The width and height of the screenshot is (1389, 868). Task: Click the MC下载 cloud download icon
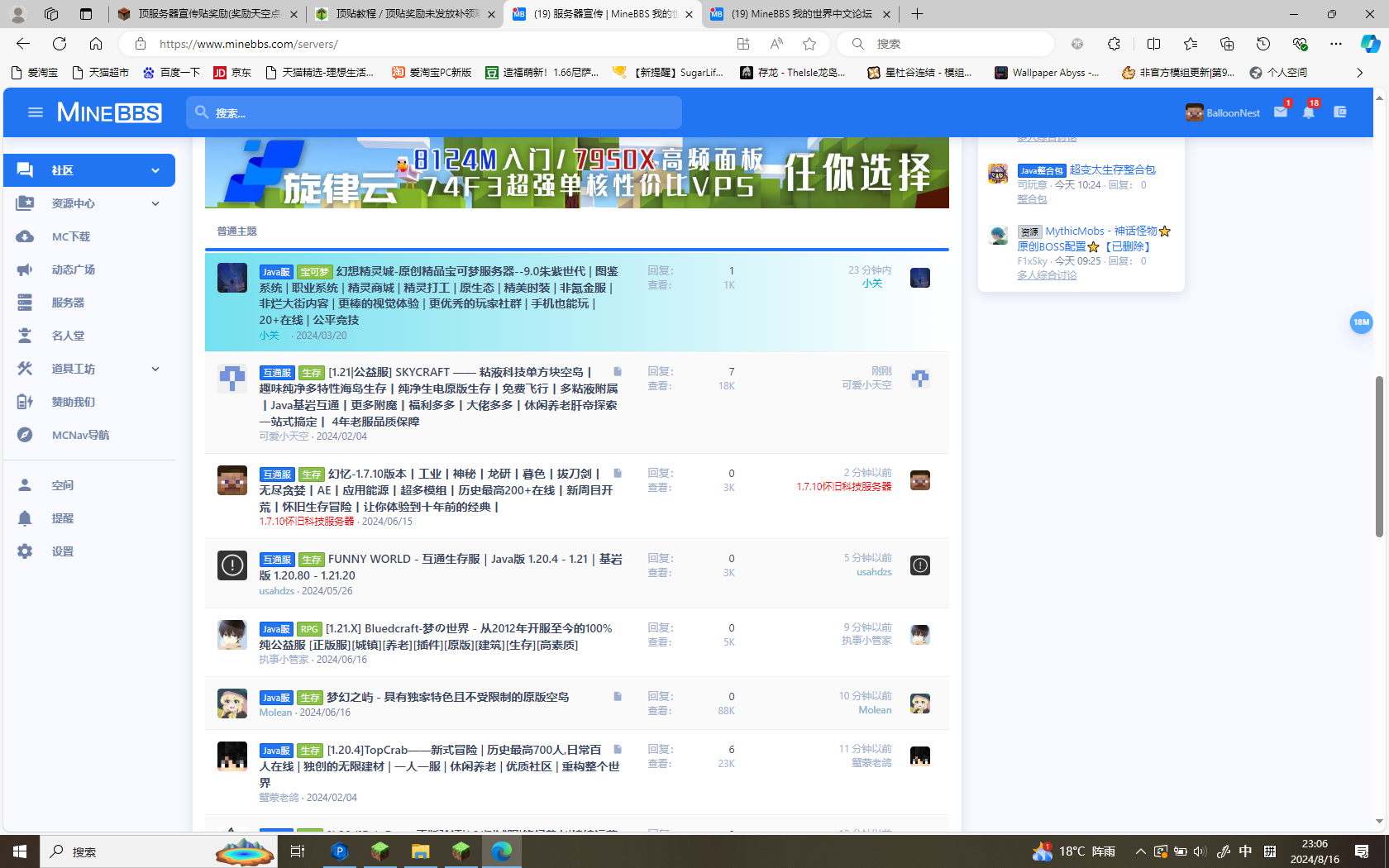25,236
